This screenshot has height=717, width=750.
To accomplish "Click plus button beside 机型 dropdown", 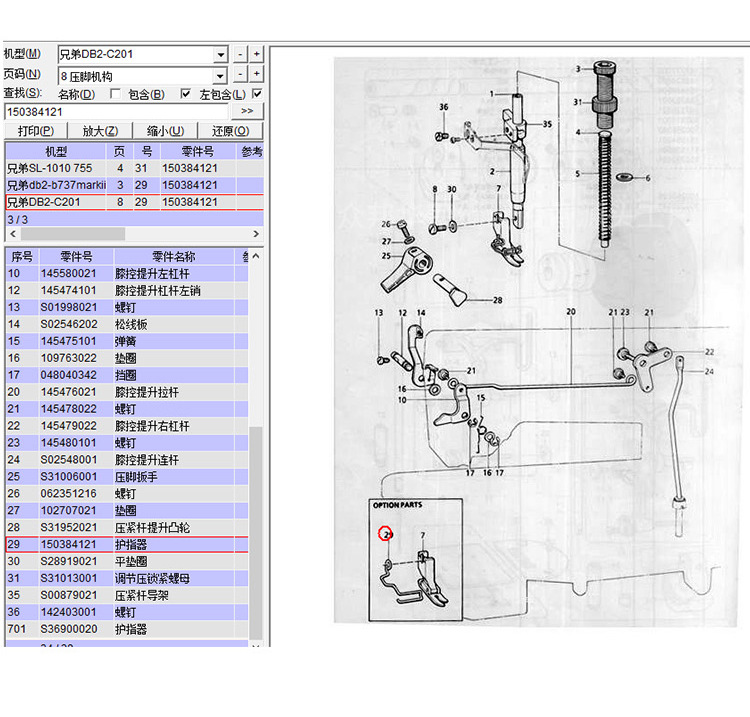I will [256, 54].
